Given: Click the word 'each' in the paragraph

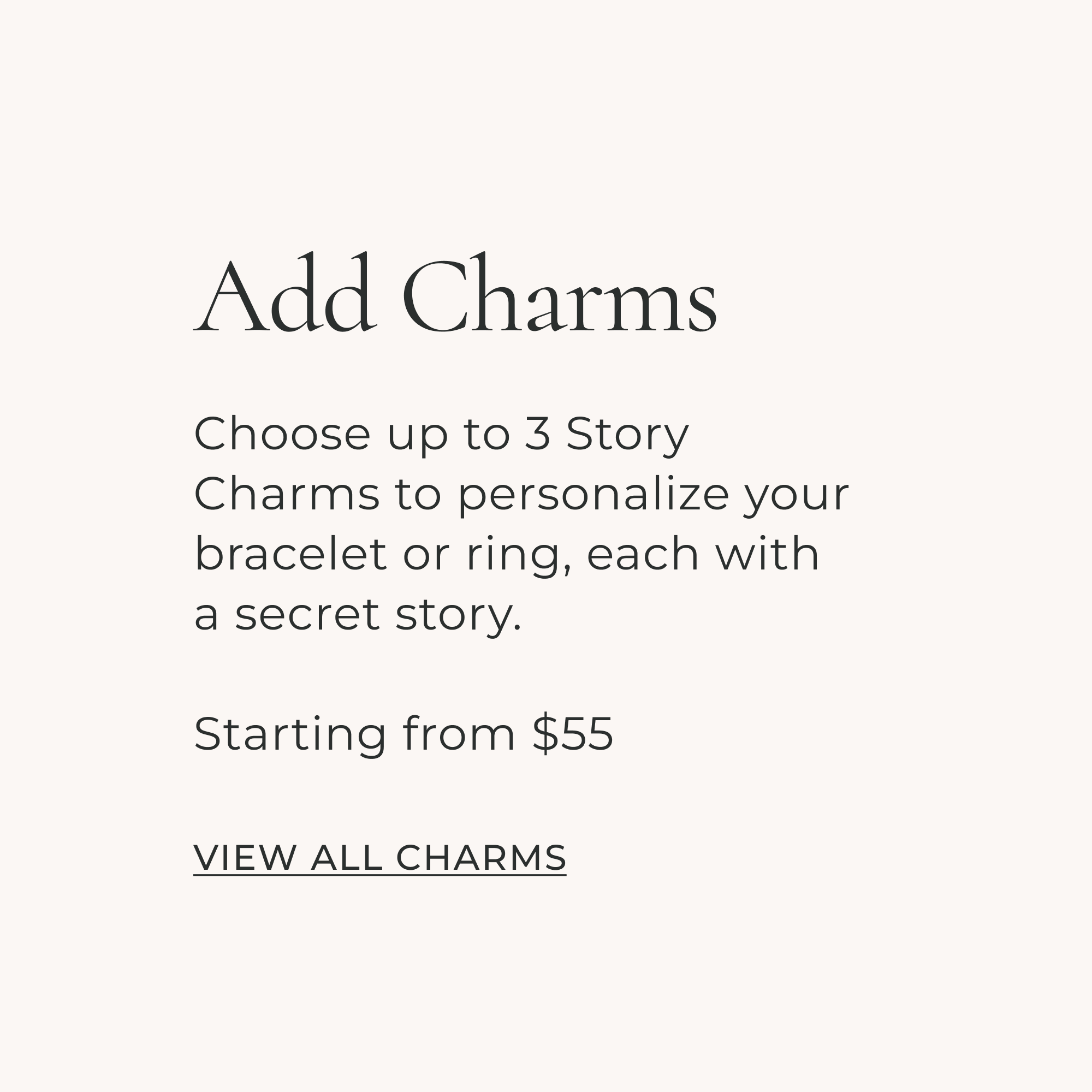Looking at the screenshot, I should [x=643, y=555].
